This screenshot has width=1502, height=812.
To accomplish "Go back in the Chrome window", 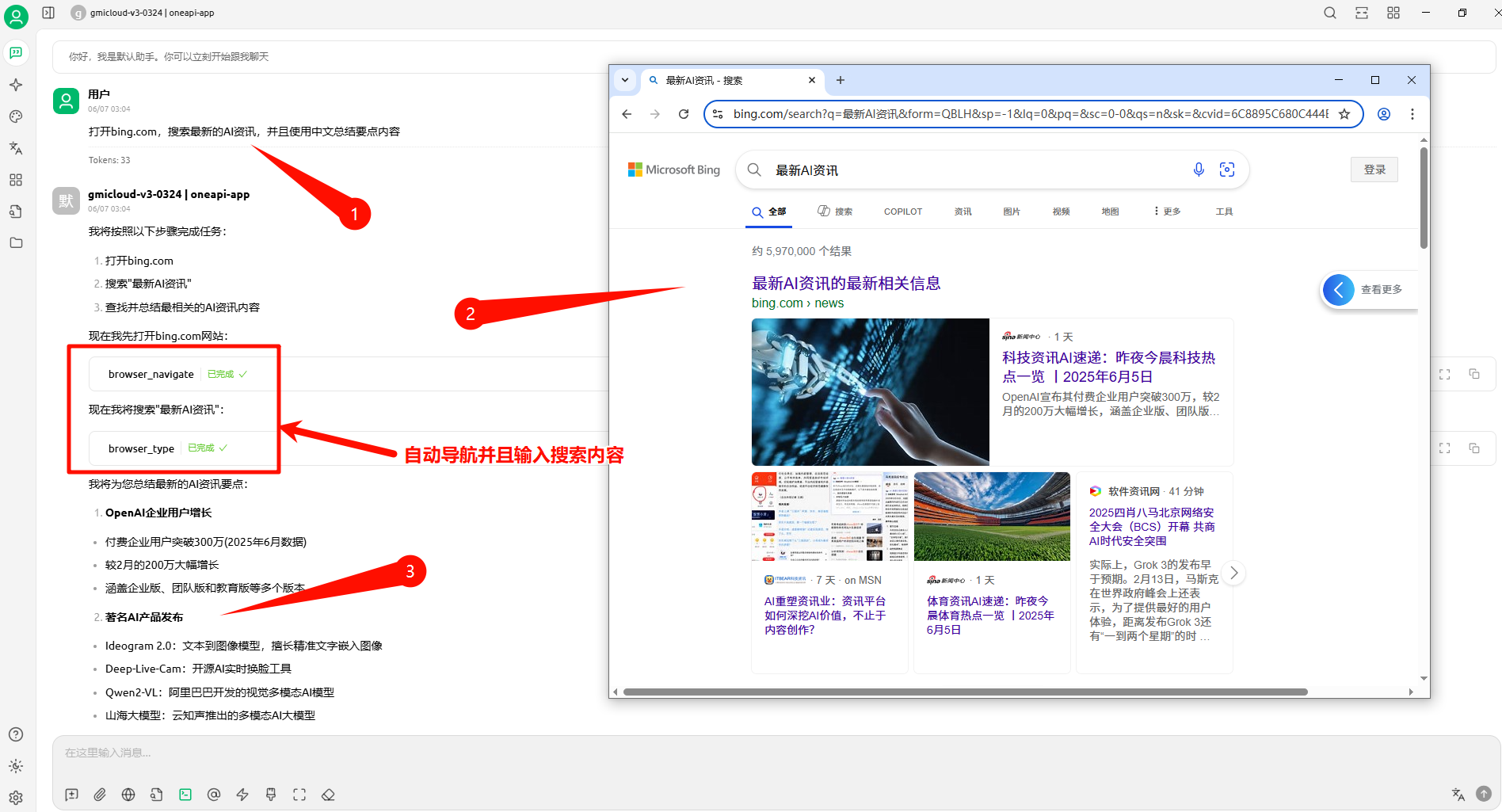I will pyautogui.click(x=627, y=114).
